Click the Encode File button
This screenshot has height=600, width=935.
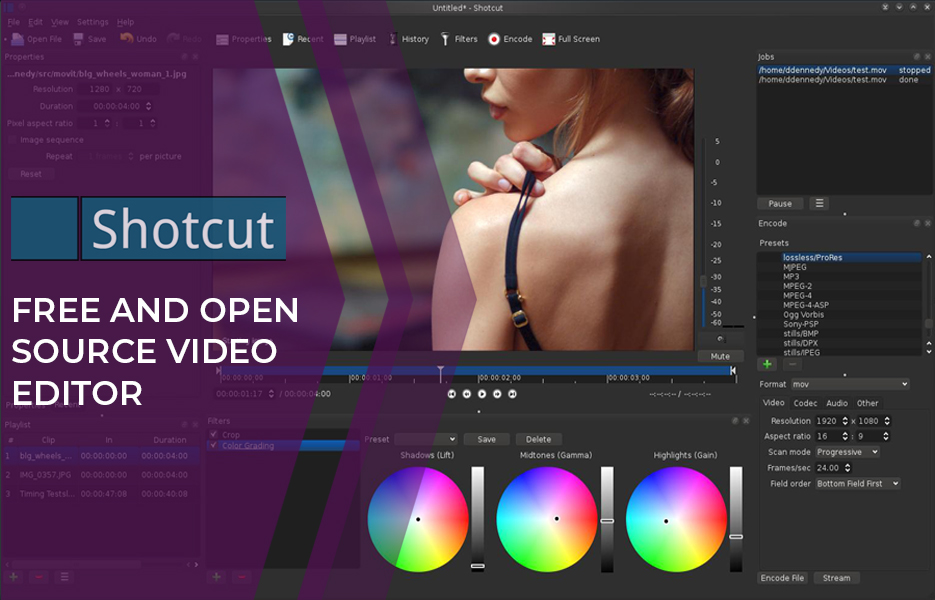coord(782,578)
